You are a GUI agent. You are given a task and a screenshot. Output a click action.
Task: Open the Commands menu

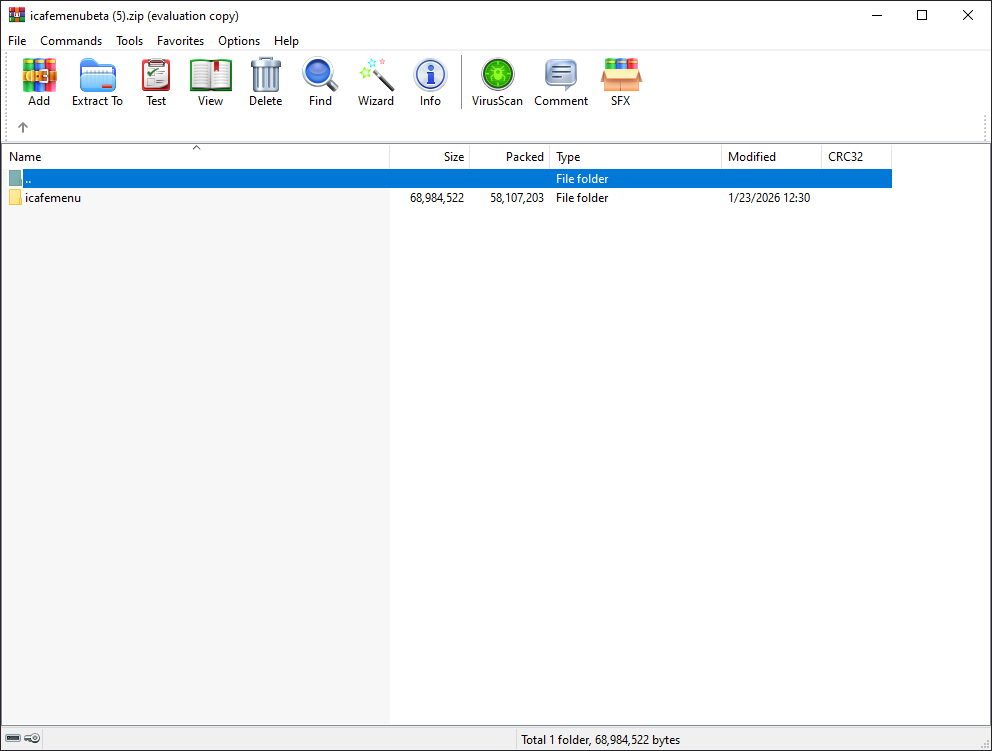pyautogui.click(x=71, y=41)
